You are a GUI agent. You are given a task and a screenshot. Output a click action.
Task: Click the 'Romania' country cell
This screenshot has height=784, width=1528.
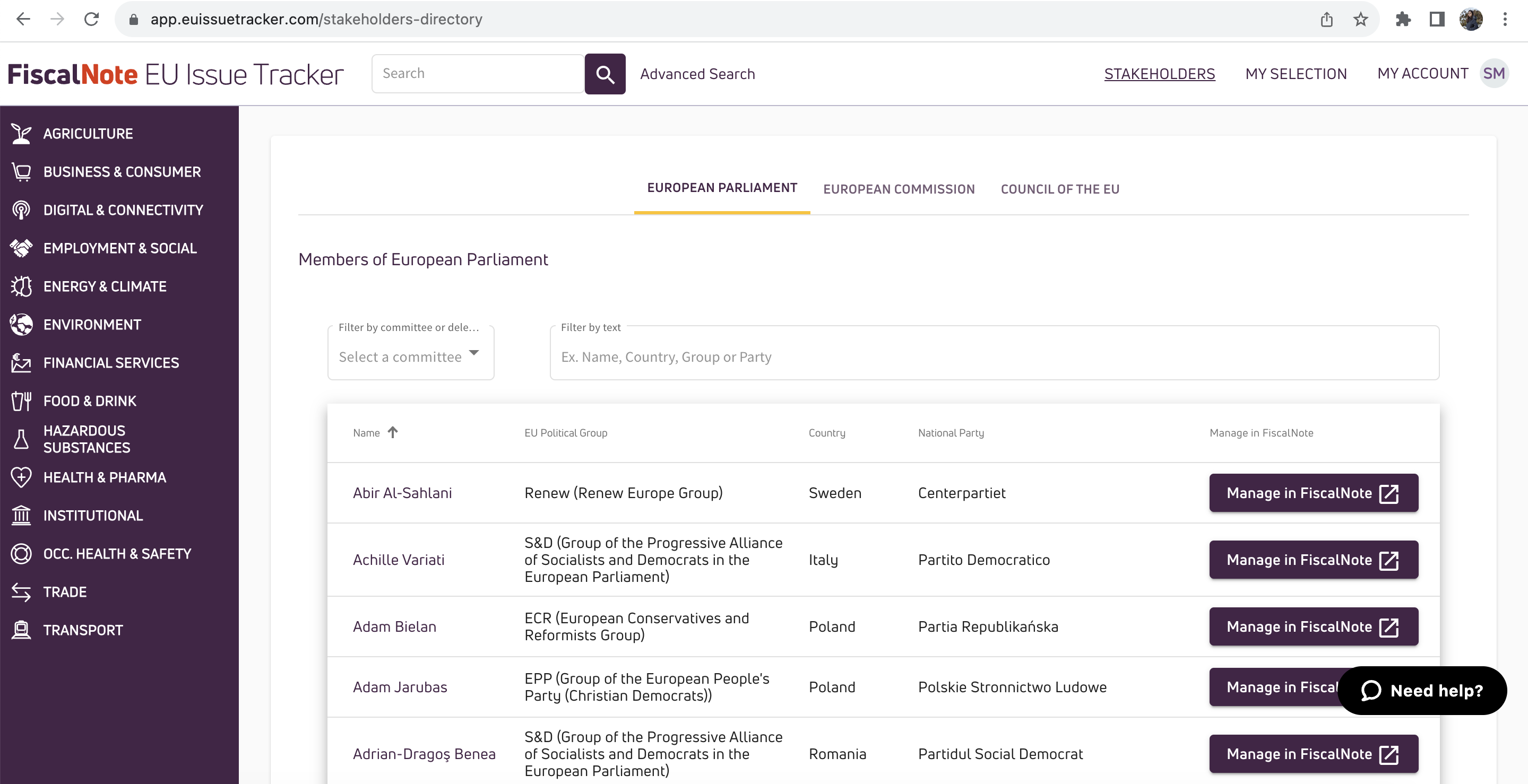tap(837, 754)
